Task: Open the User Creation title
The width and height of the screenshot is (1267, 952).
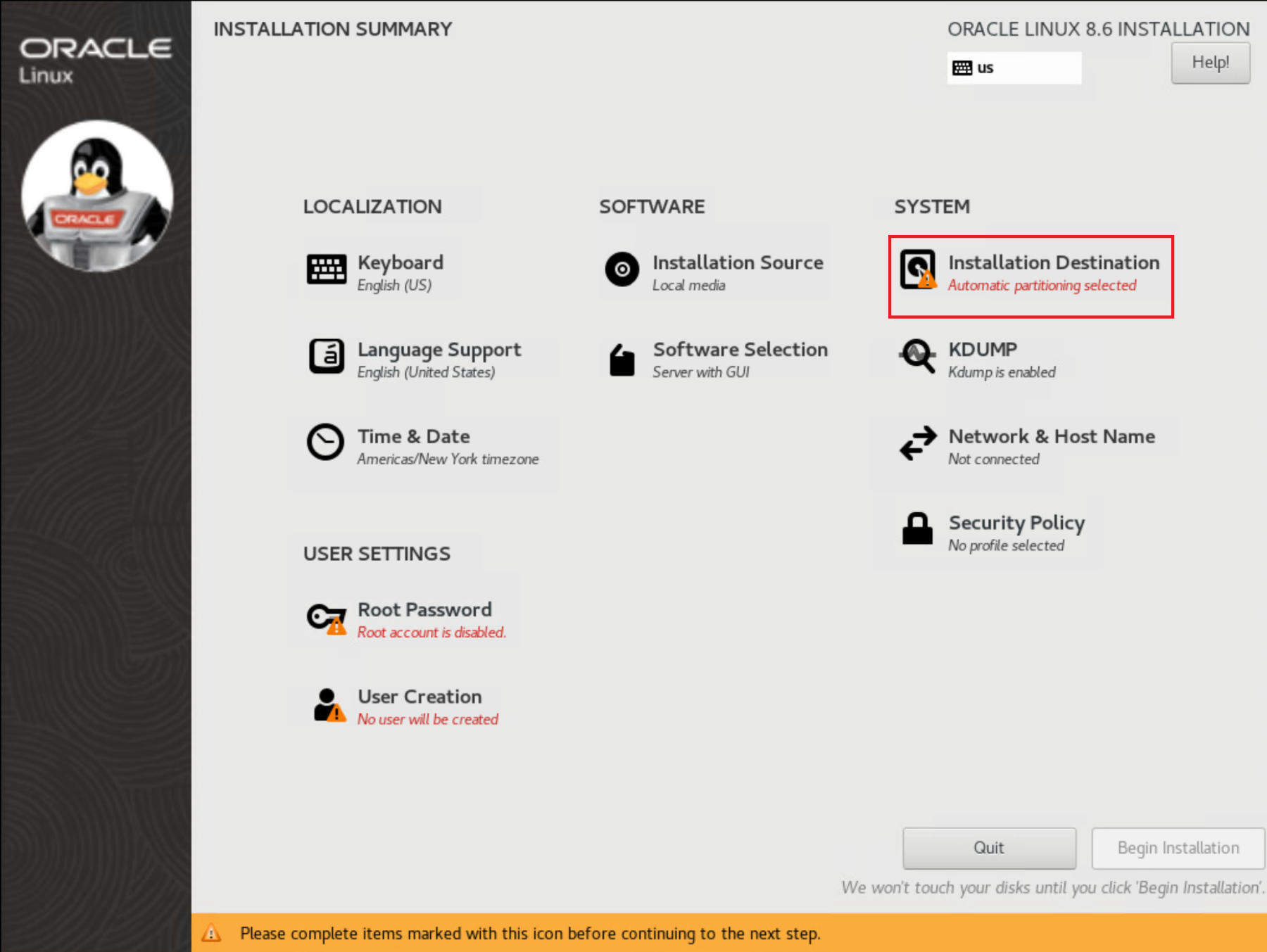Action: pyautogui.click(x=420, y=697)
